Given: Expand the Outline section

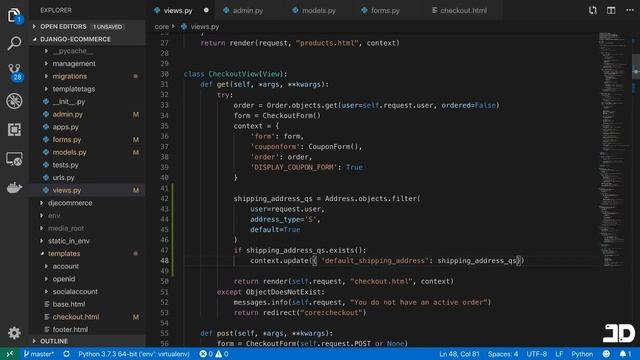Looking at the screenshot, I should coord(88,341).
